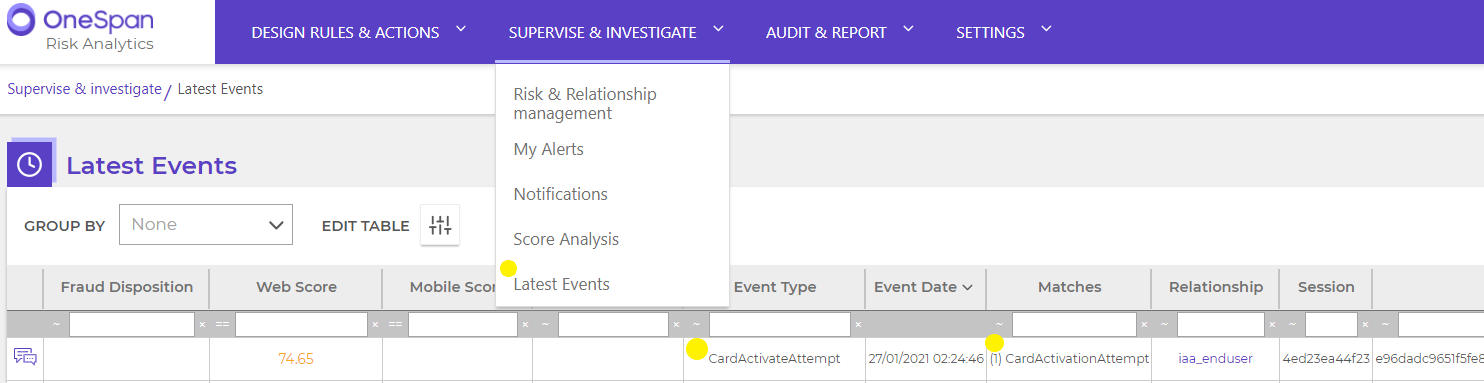This screenshot has width=1484, height=383.
Task: Sort by the Event Date column header
Action: tap(923, 287)
